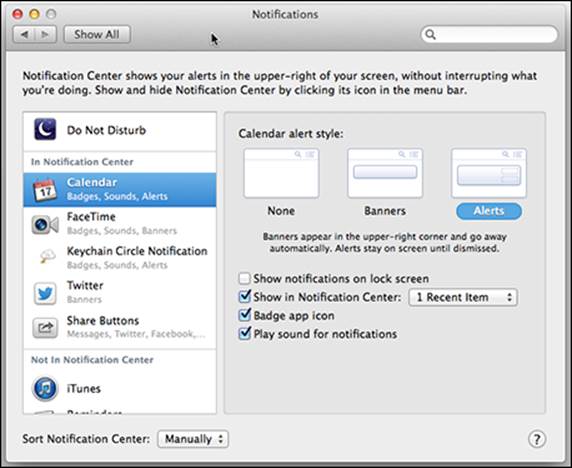This screenshot has width=572, height=468.
Task: Select the Do Not Disturb row
Action: point(120,130)
